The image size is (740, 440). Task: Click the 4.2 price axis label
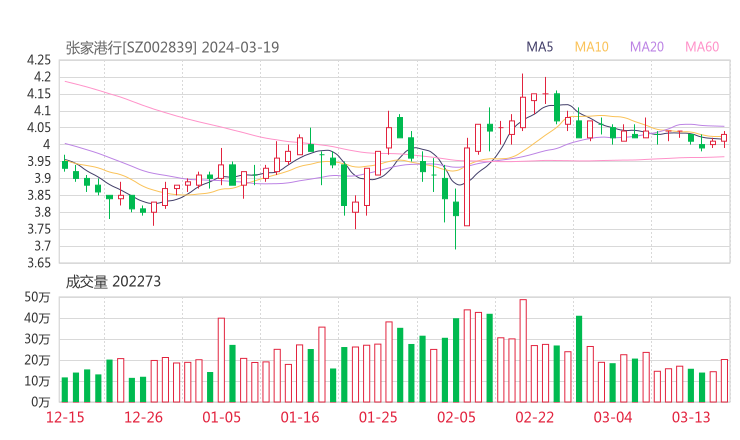(42, 77)
